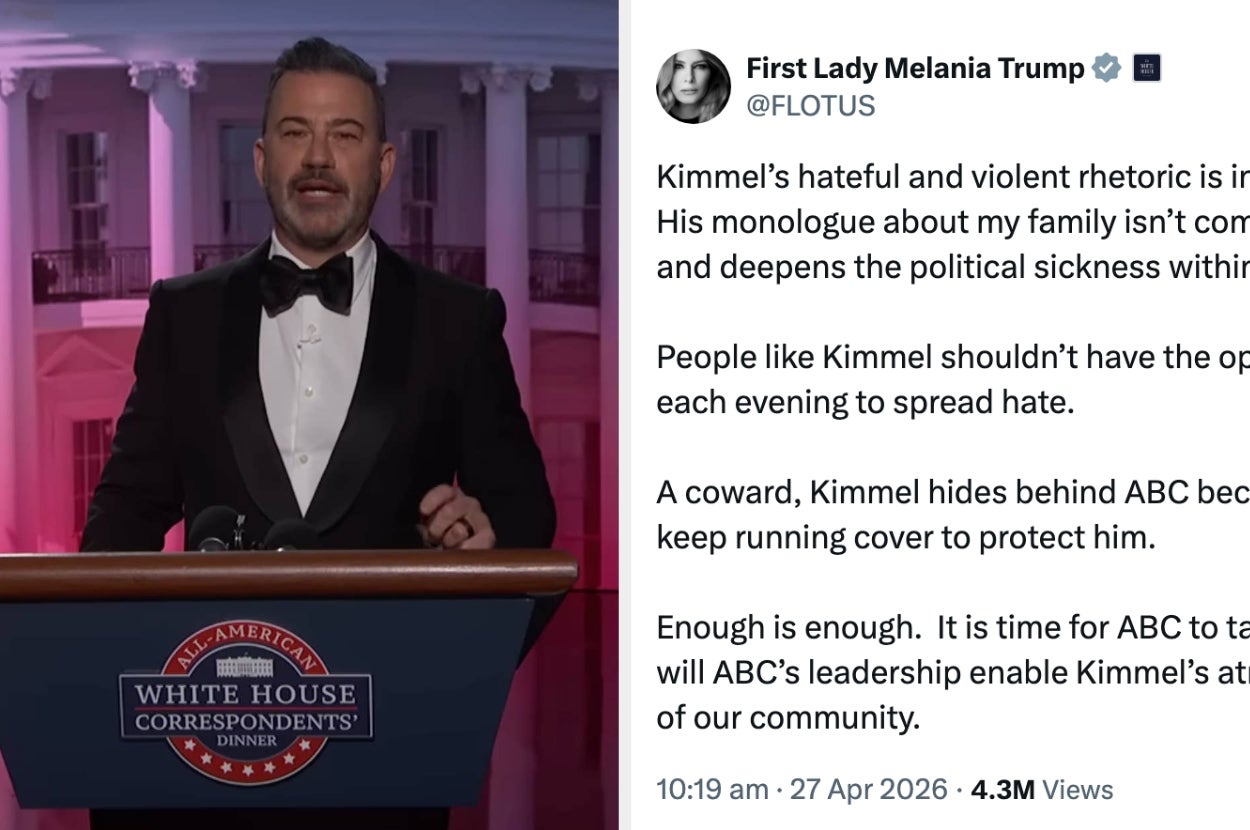1250x830 pixels.
Task: Open the First Lady Melania Trump profile name
Action: 915,68
